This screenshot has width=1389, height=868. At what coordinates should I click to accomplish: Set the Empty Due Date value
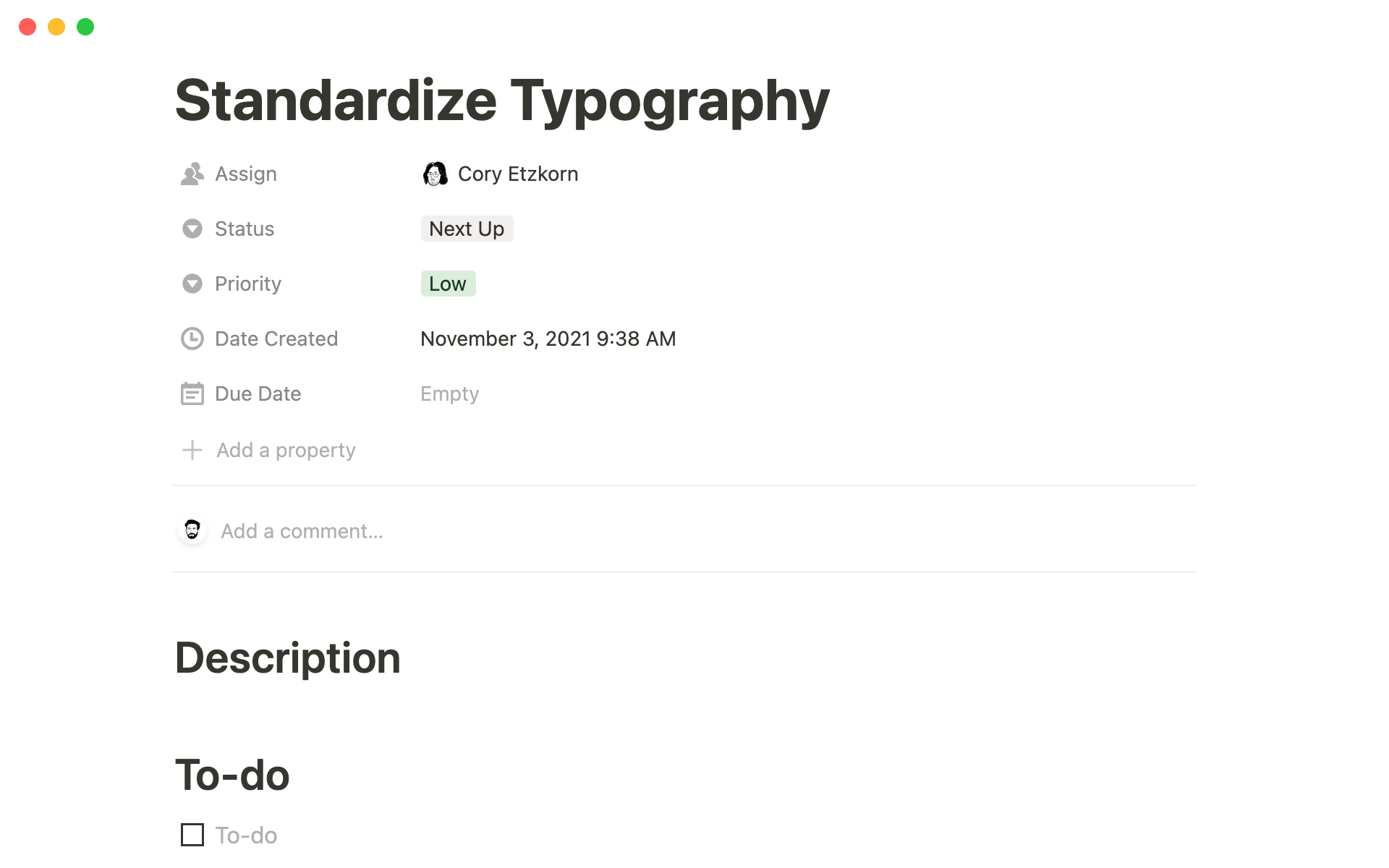tap(449, 394)
